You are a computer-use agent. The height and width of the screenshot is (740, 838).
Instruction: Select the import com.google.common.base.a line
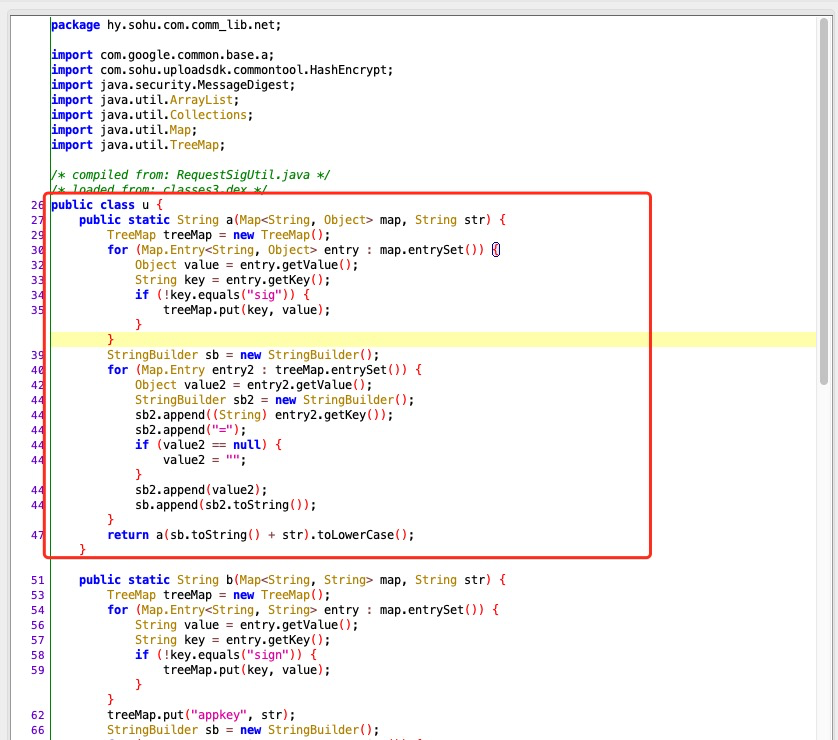(x=162, y=55)
